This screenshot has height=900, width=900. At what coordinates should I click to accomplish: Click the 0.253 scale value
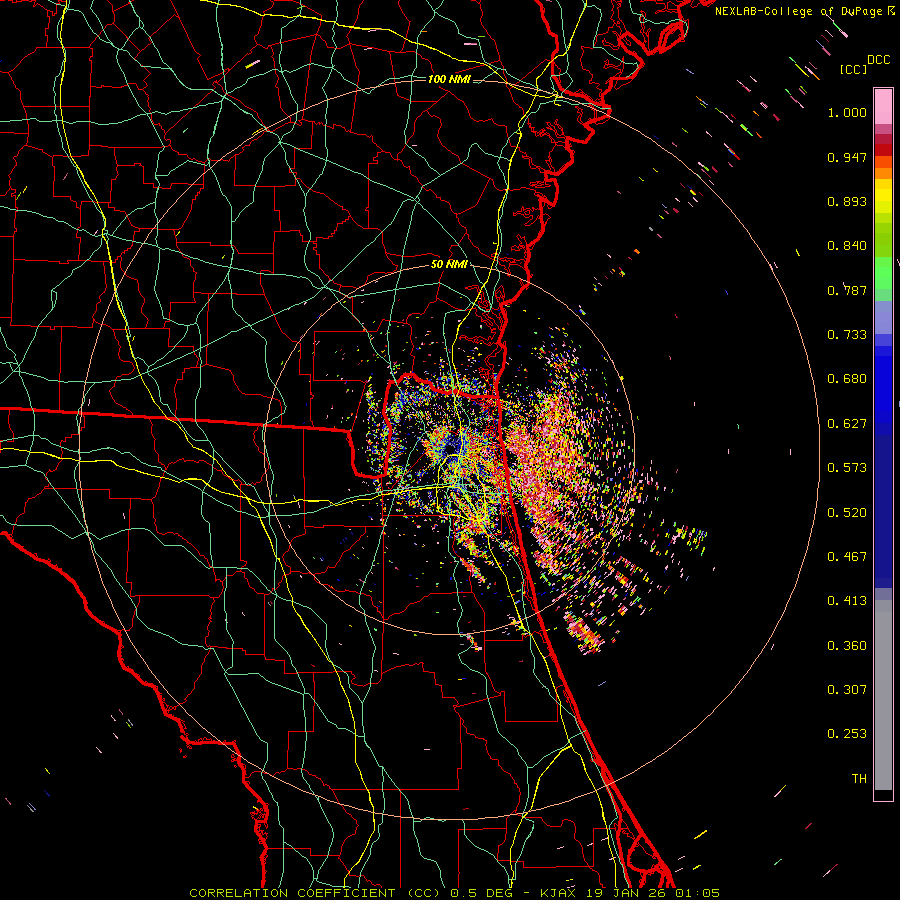coord(847,734)
